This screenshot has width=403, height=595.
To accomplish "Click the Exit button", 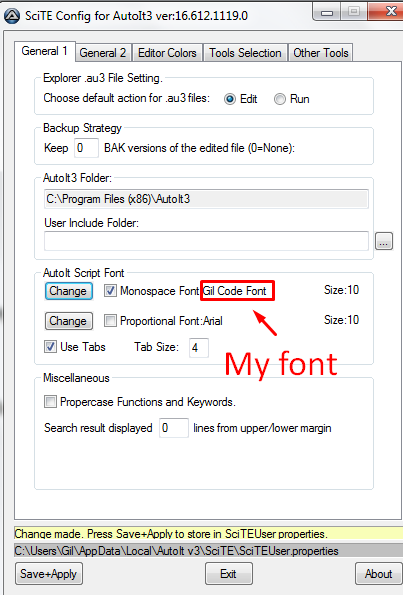I will point(229,574).
